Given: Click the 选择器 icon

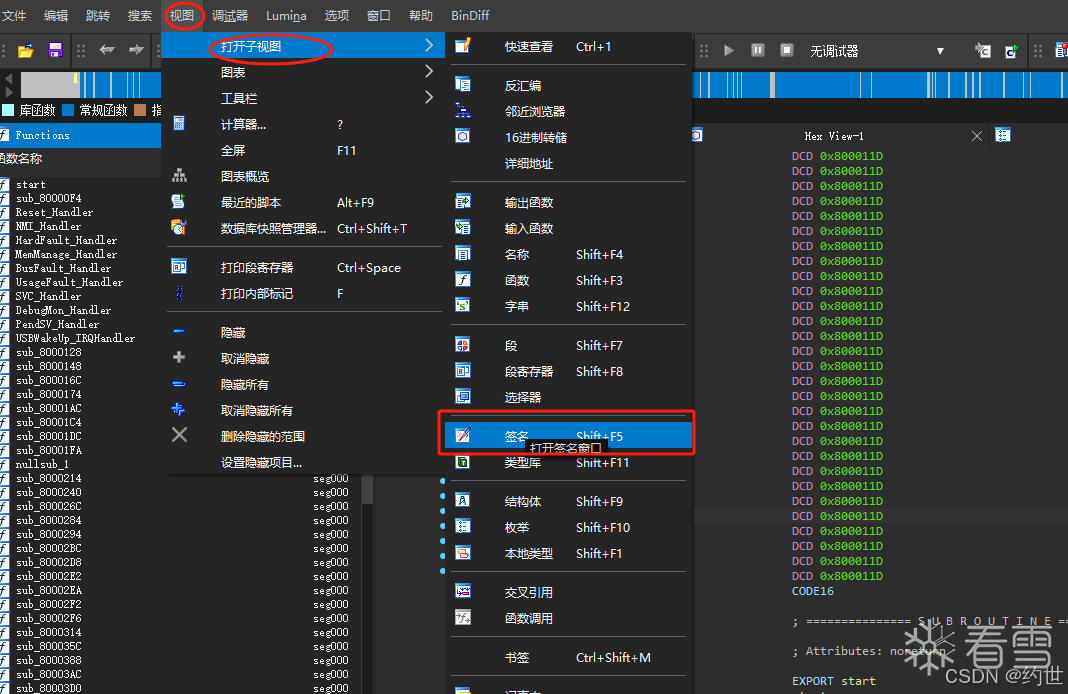Looking at the screenshot, I should point(463,396).
